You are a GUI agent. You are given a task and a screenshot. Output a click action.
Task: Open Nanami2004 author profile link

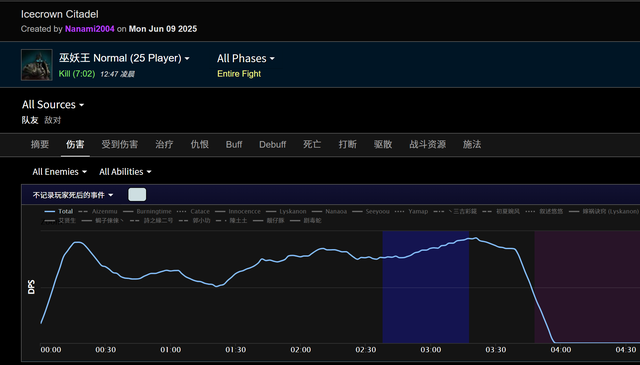(x=90, y=29)
